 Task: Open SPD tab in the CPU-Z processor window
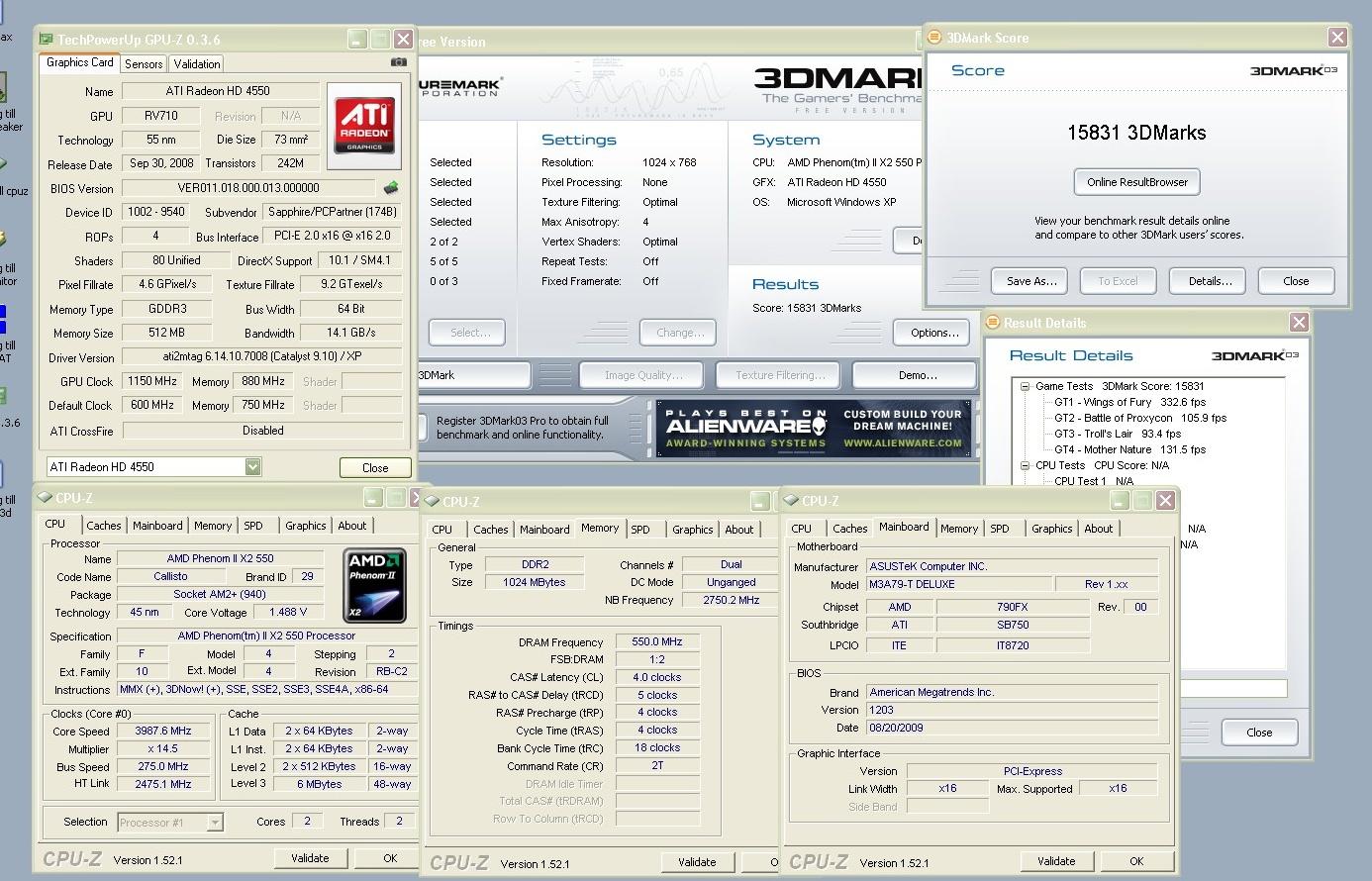(253, 526)
